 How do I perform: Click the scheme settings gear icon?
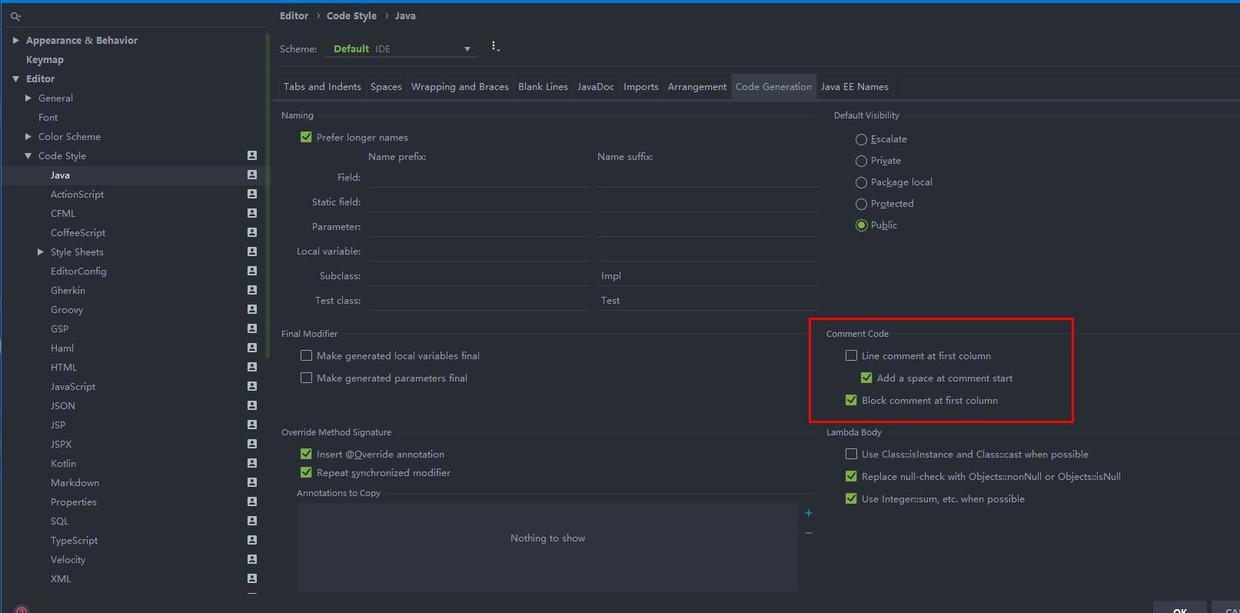[495, 47]
